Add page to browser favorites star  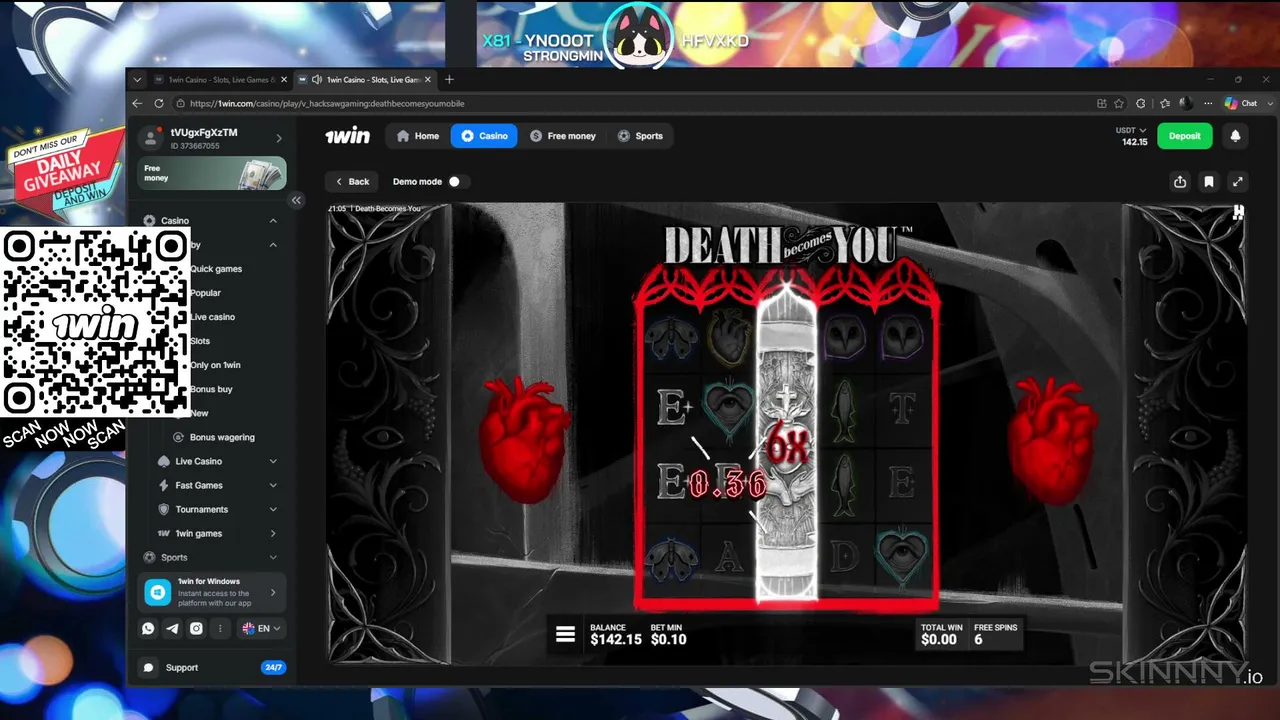click(x=1119, y=103)
